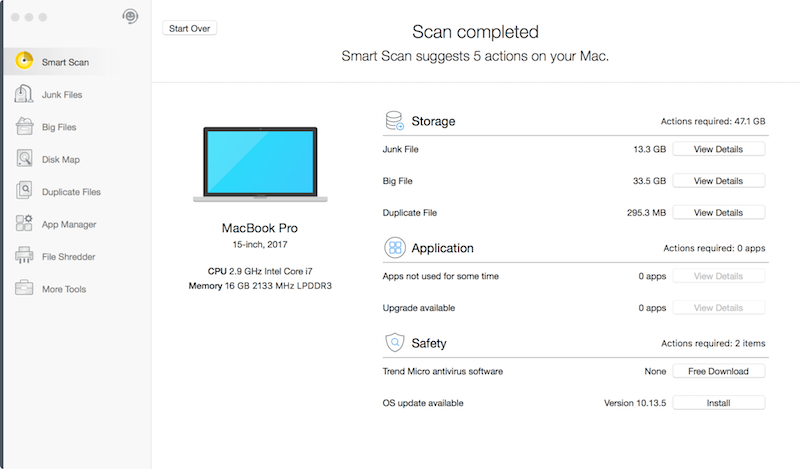Click Free Download for Trend Micro antivirus
800x469 pixels.
click(x=718, y=371)
